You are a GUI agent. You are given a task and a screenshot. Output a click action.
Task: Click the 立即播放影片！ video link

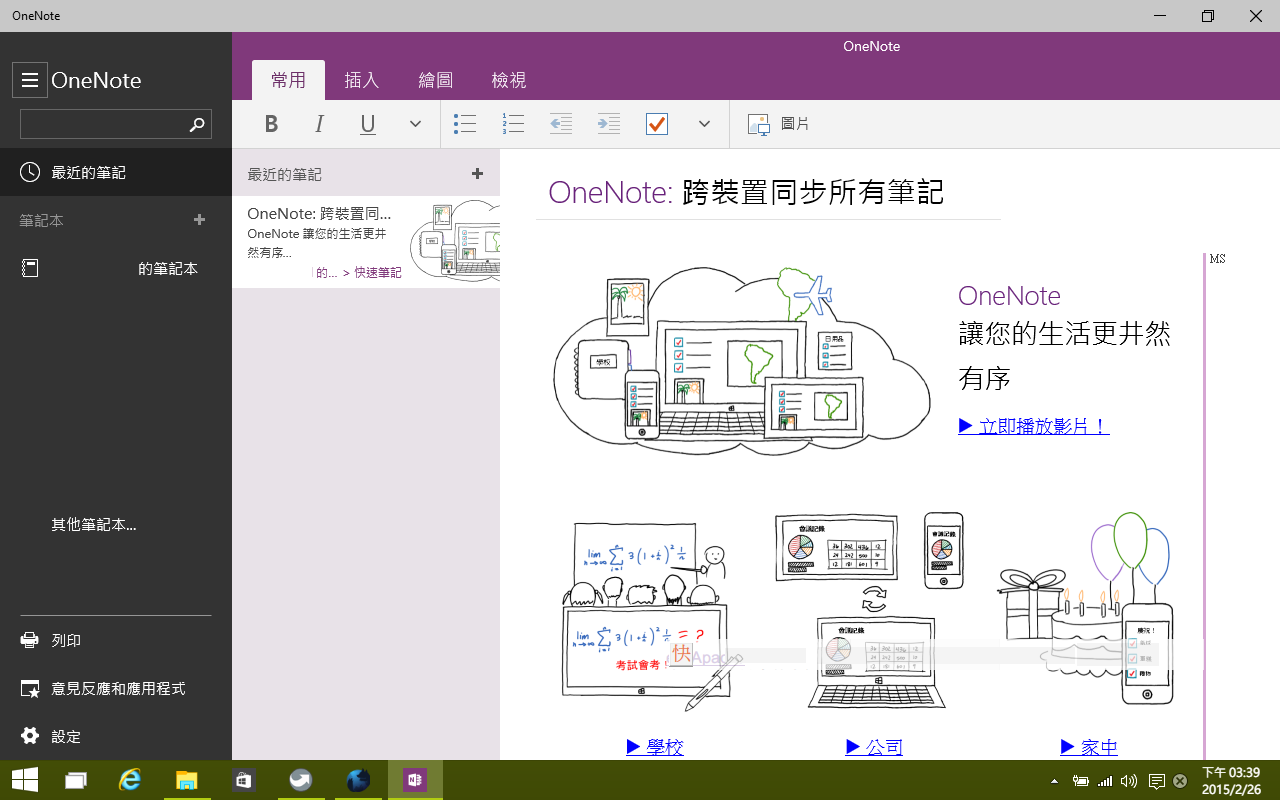tap(1034, 426)
